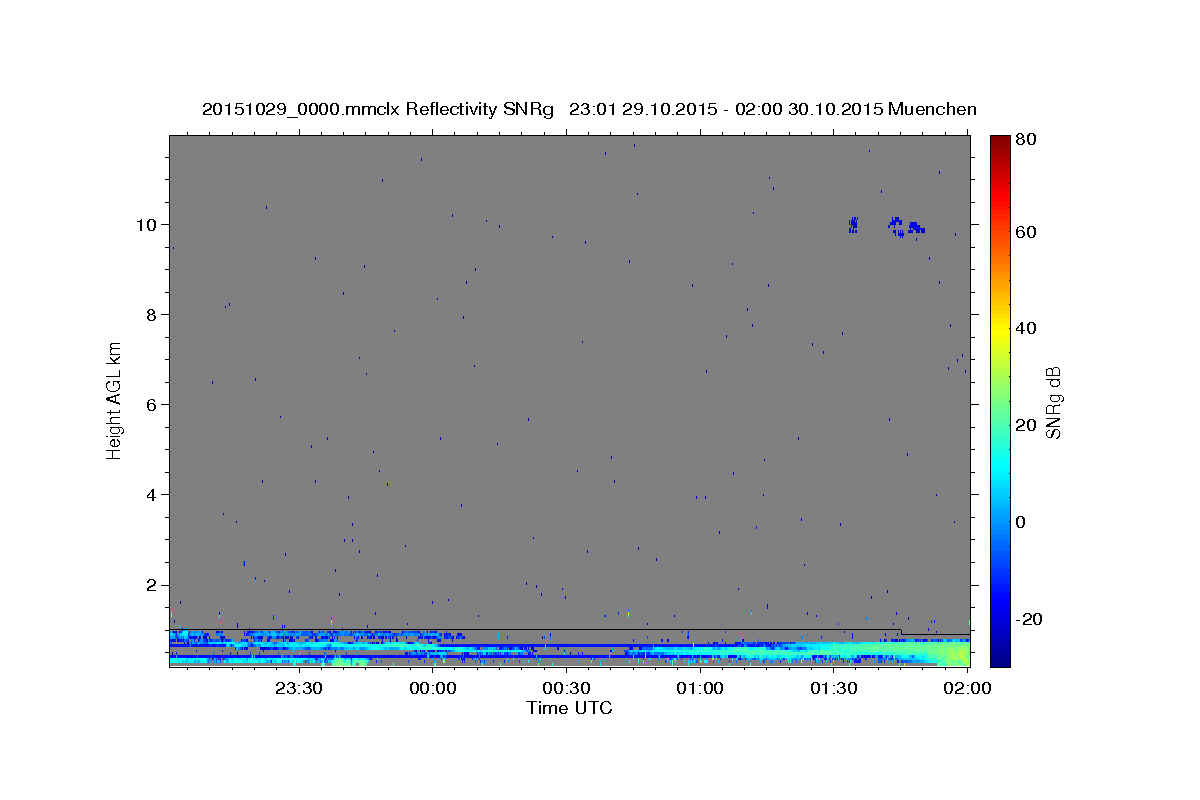This screenshot has width=1200, height=800.
Task: Click the colorbar value 40
Action: [1027, 328]
